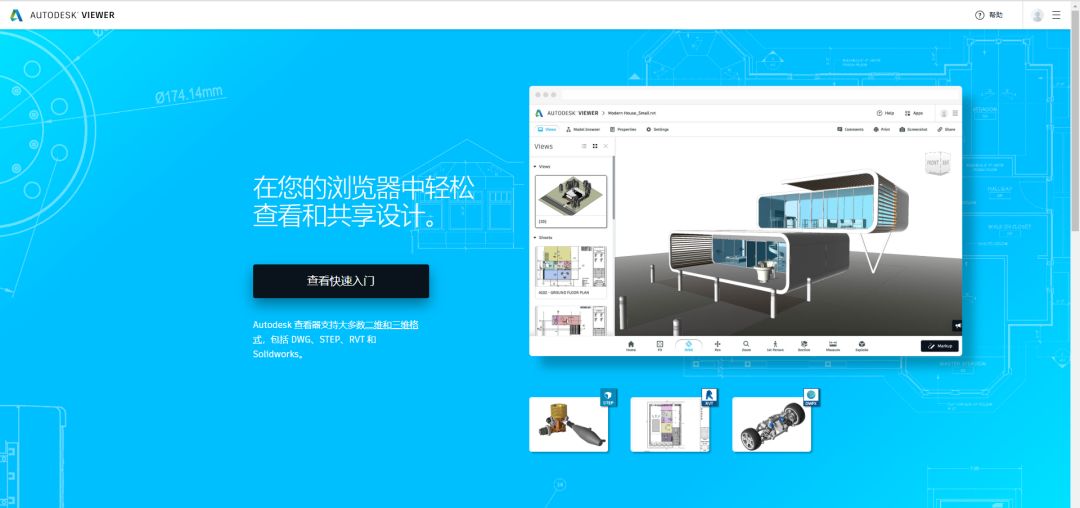Viewport: 1080px width, 508px height.
Task: Click the 1st Person icon in preview
Action: point(775,346)
